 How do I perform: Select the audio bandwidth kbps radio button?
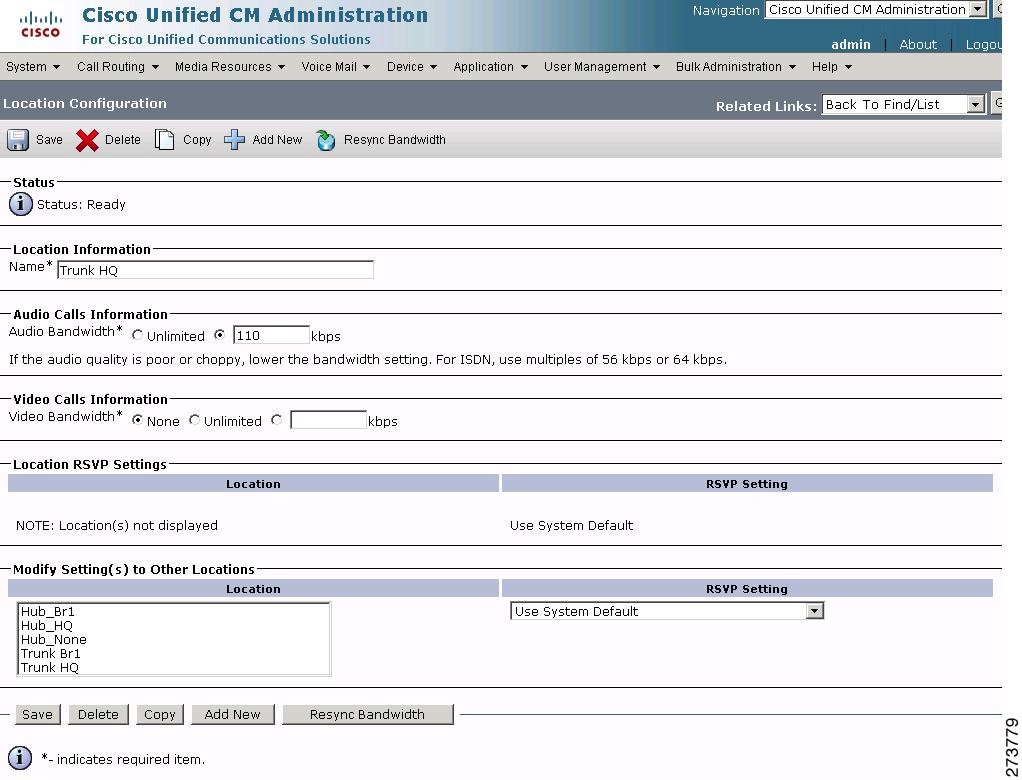(220, 335)
